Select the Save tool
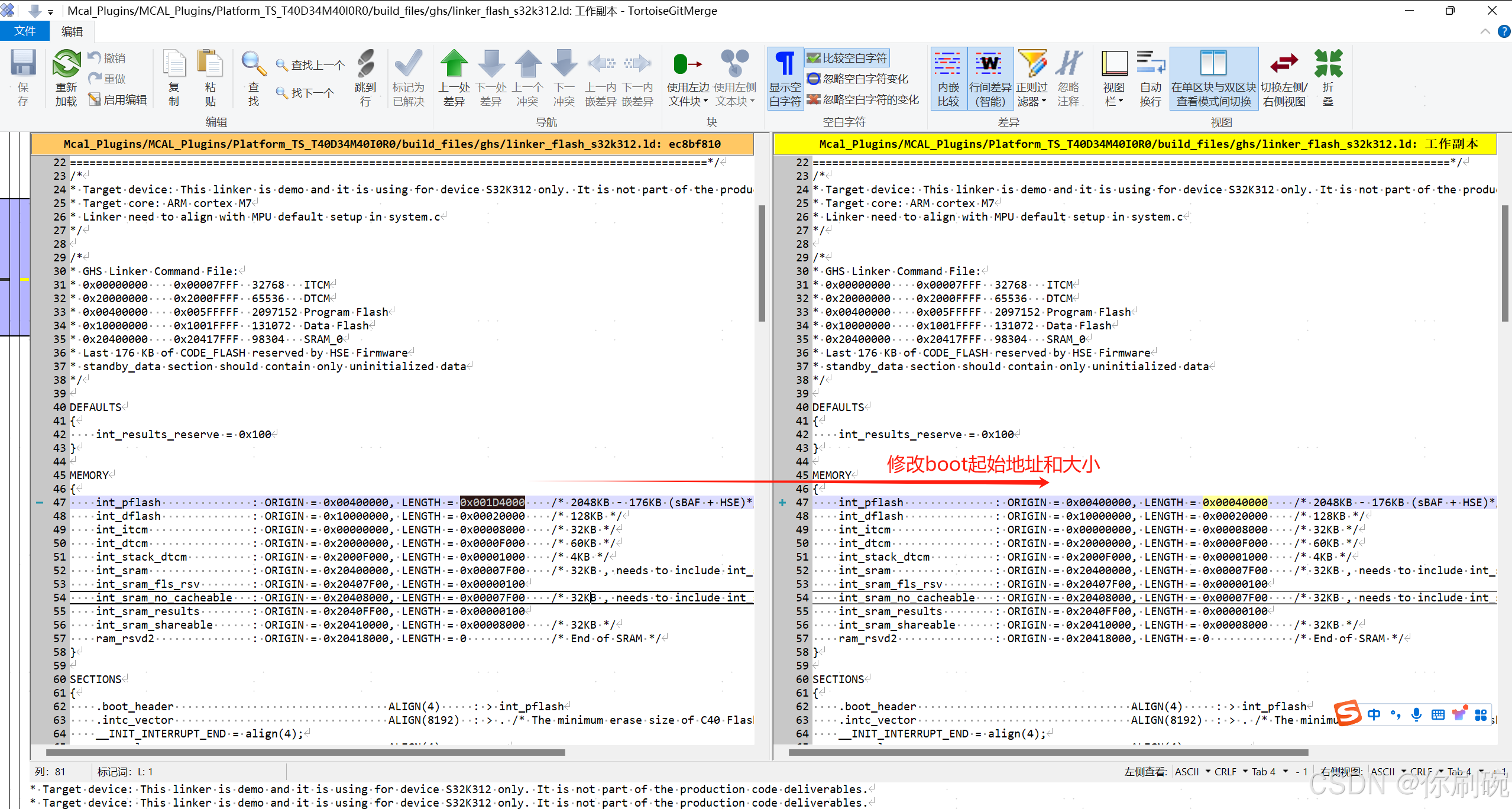1512x809 pixels. pyautogui.click(x=22, y=77)
